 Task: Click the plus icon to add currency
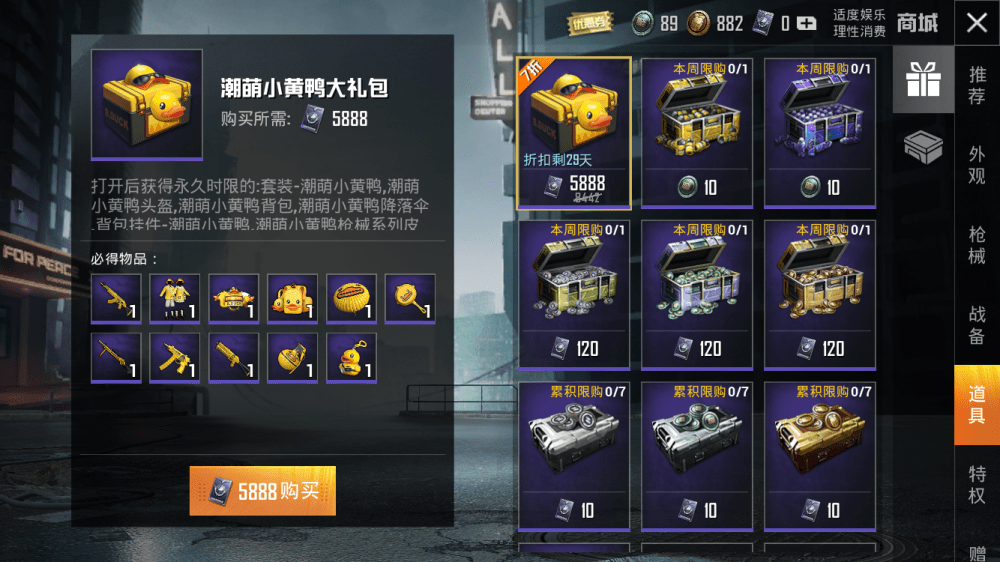[807, 24]
